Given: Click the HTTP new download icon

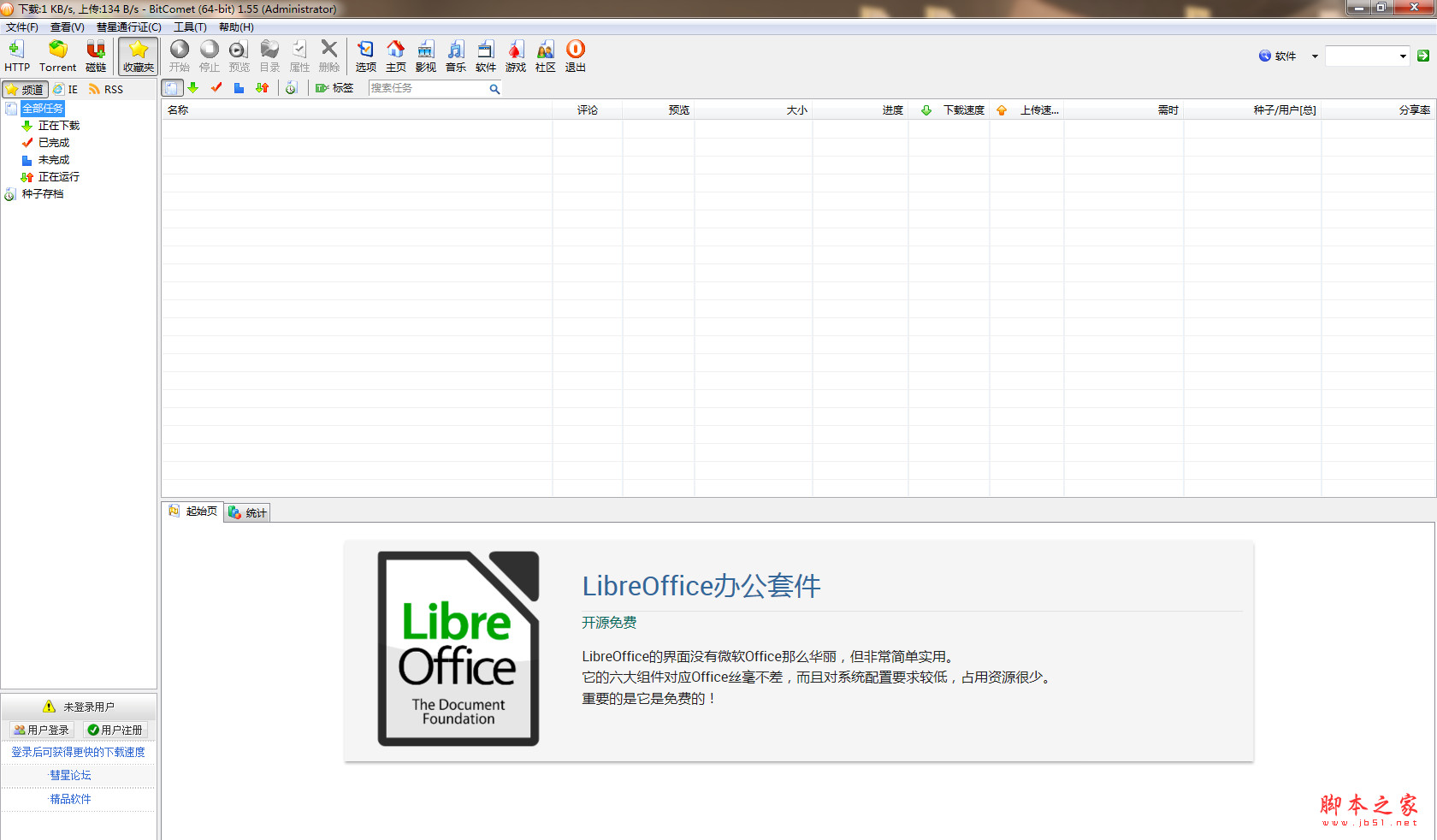Looking at the screenshot, I should 16,56.
